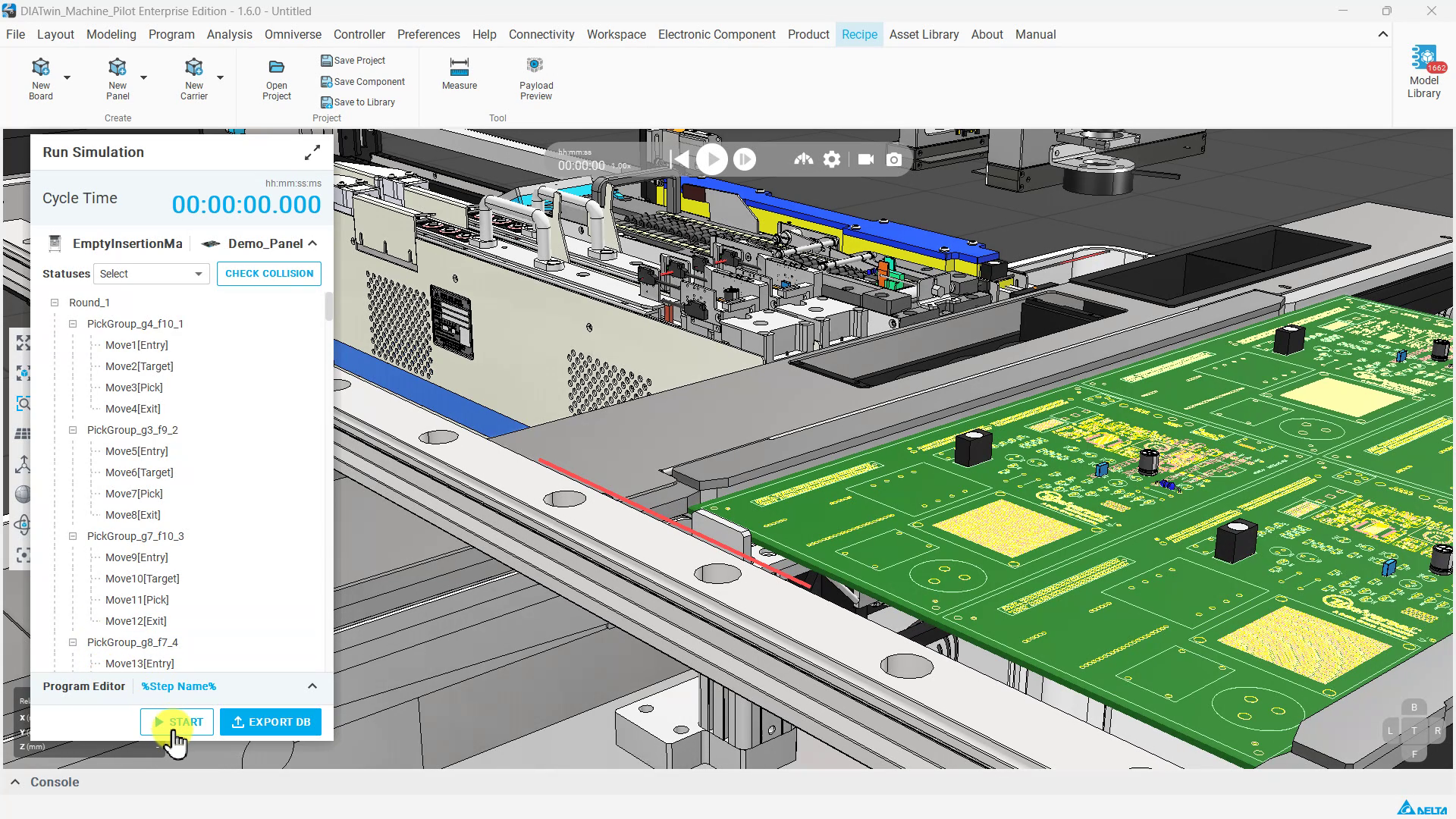The image size is (1456, 819).
Task: Take a viewport snapshot with the camera icon
Action: (894, 159)
